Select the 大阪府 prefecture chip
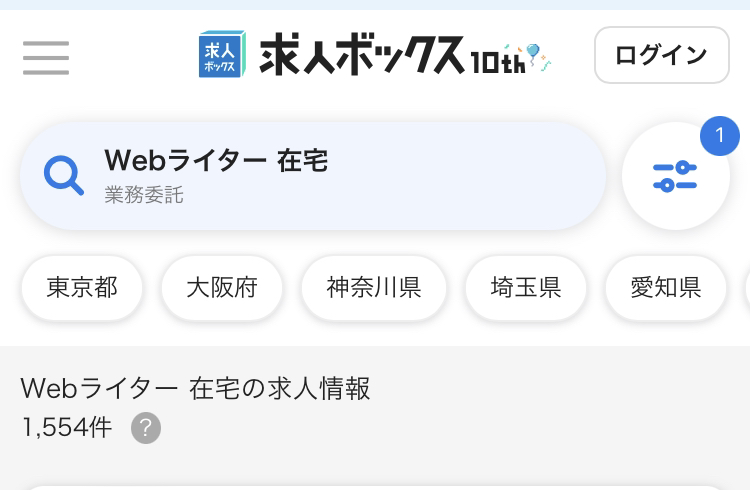 (x=222, y=288)
